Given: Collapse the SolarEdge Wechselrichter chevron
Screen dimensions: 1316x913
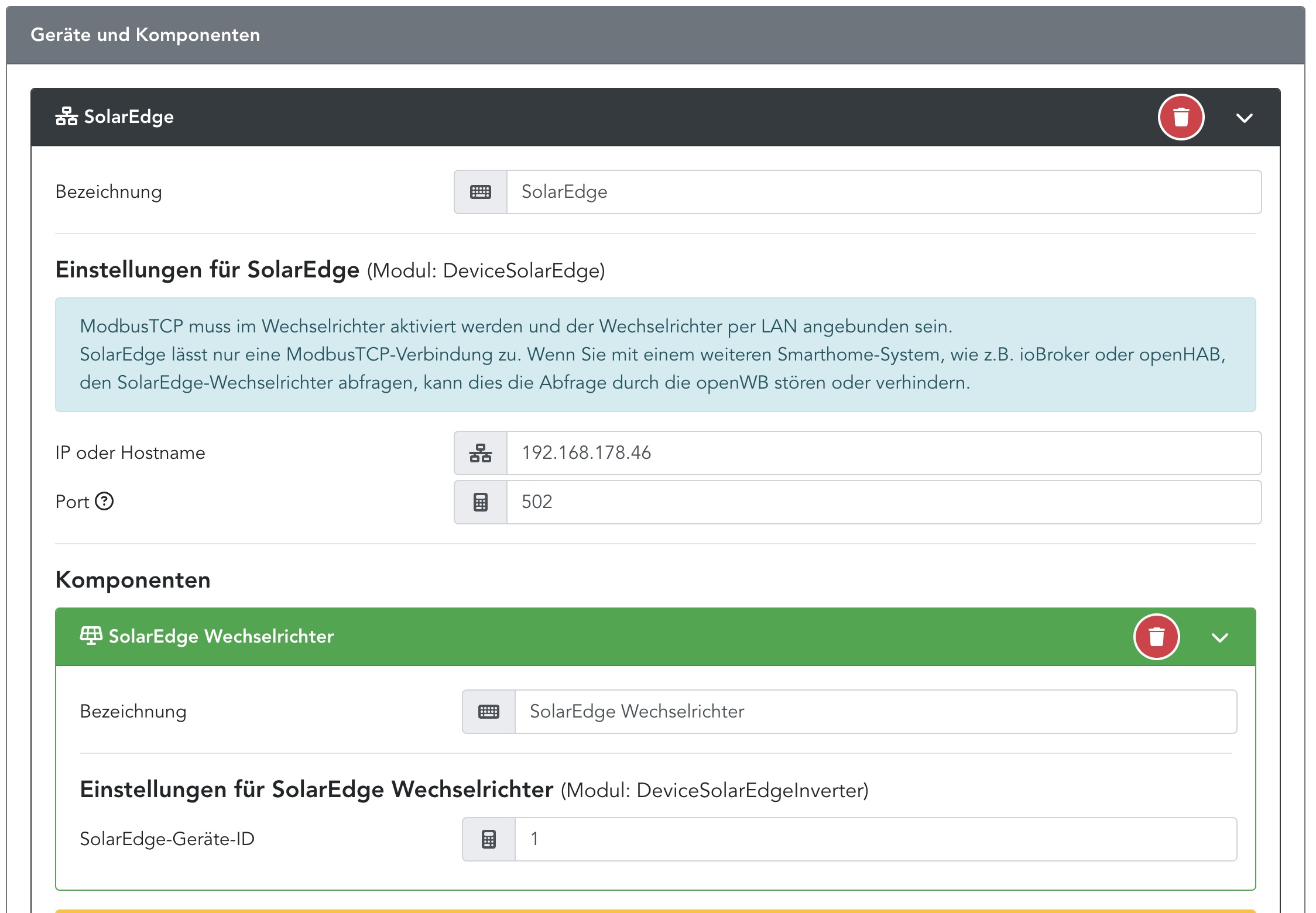Looking at the screenshot, I should coord(1219,637).
